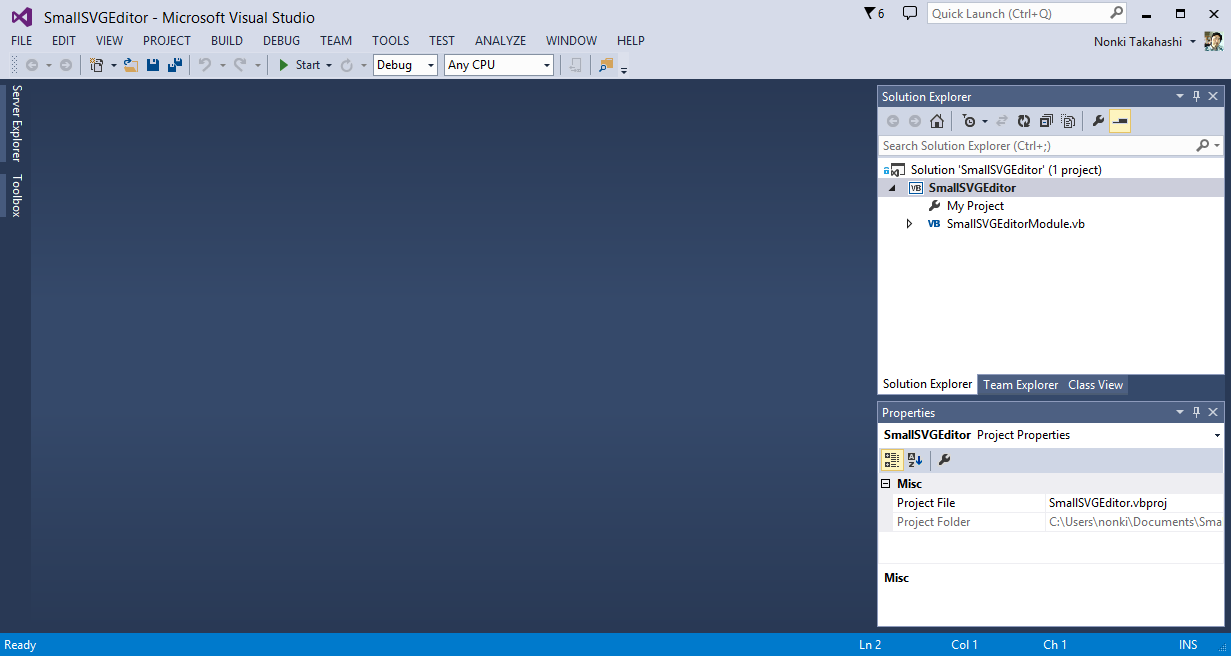Expand the SmallSVGEditorModule.vb node
The image size is (1231, 656).
pos(909,224)
